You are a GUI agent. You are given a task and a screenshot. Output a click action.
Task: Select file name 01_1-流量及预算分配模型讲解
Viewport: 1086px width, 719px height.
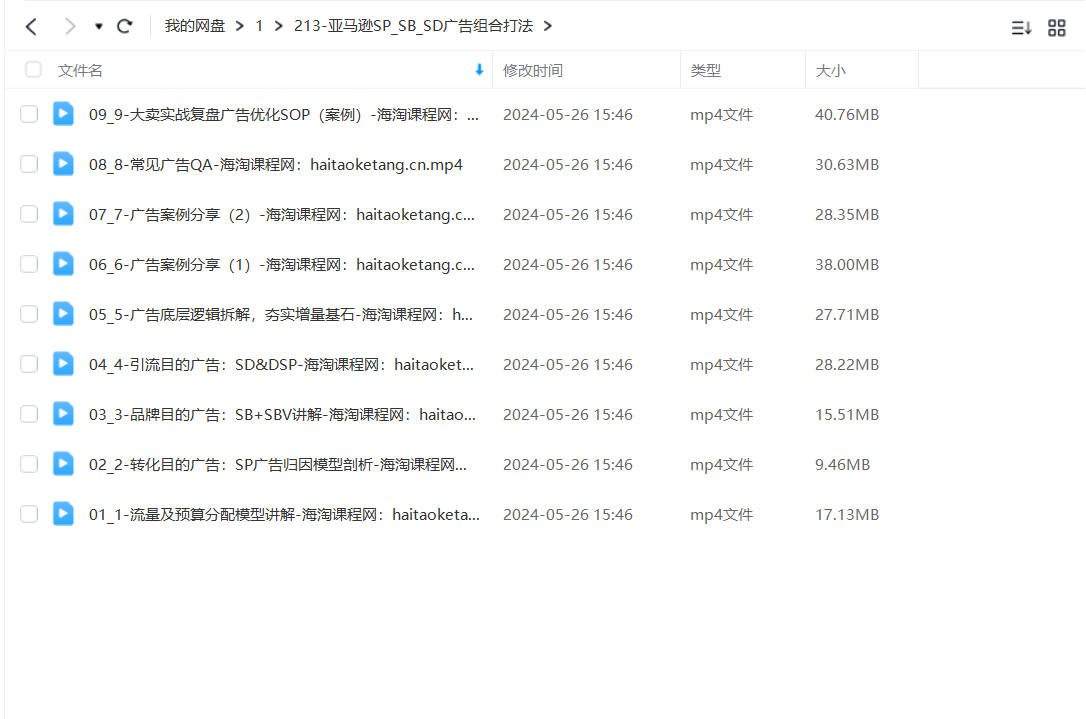click(284, 515)
